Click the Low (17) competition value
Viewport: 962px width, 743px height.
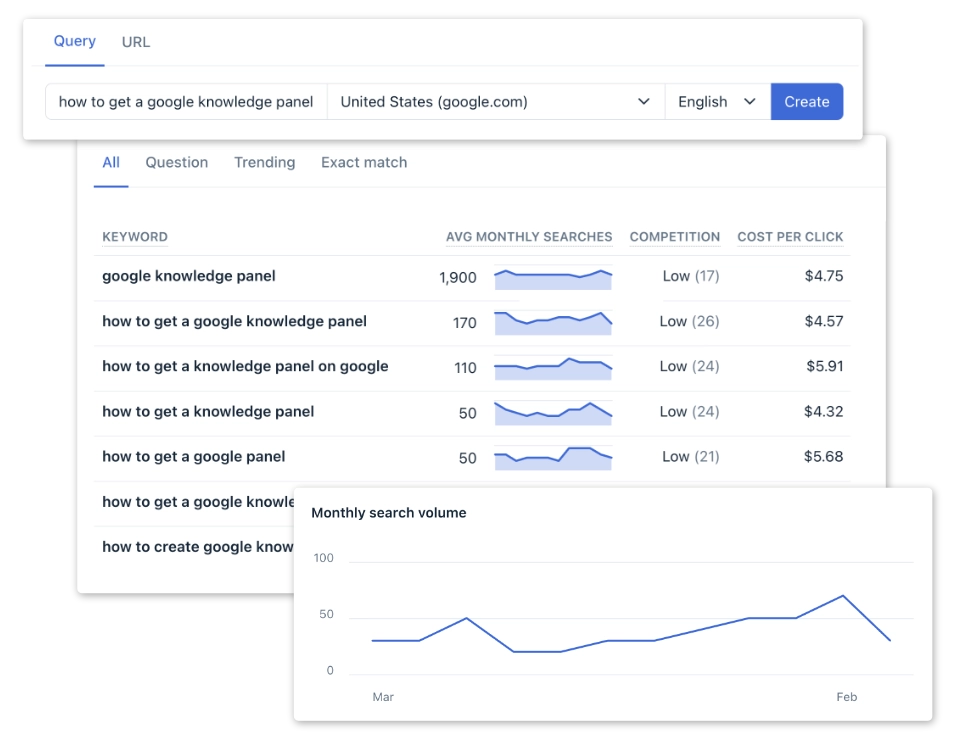tap(691, 276)
